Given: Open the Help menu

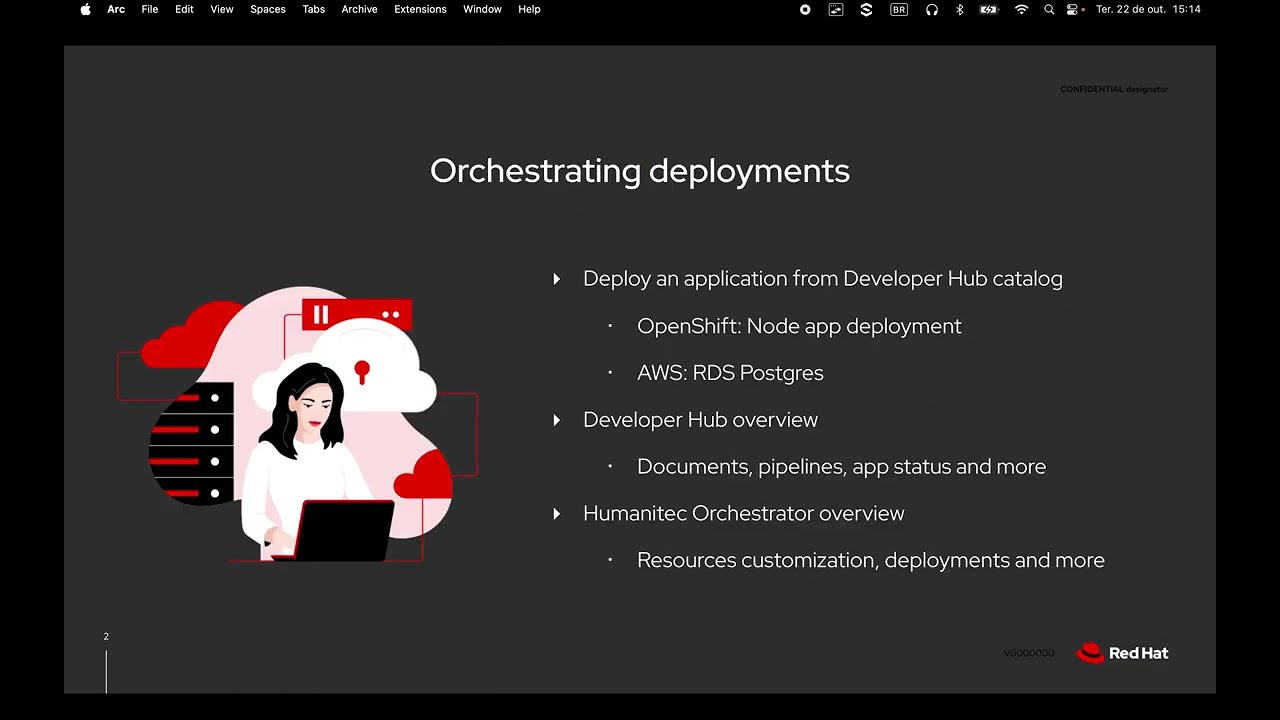Looking at the screenshot, I should click(x=529, y=9).
